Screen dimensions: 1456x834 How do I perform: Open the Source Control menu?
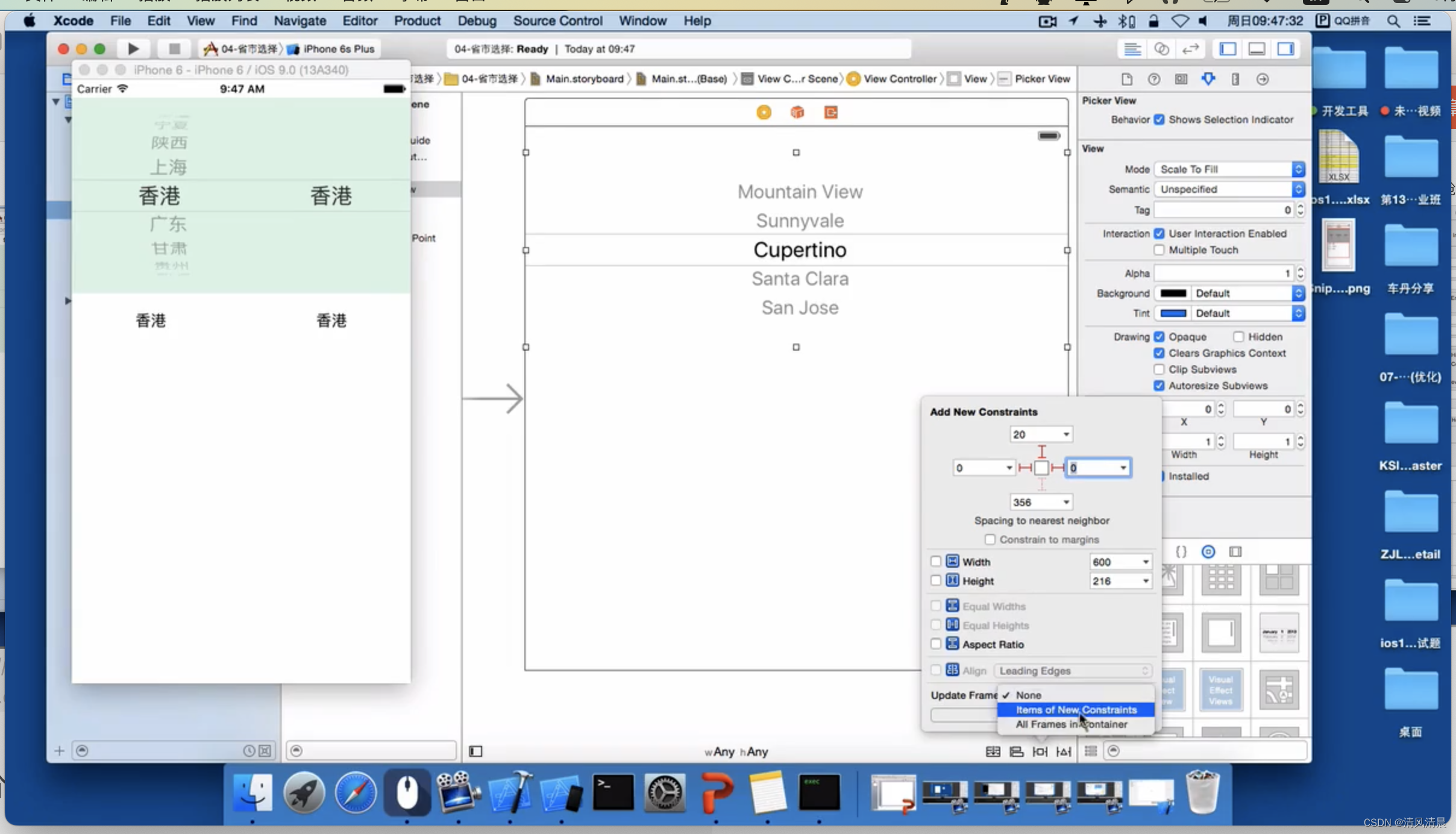click(x=557, y=20)
